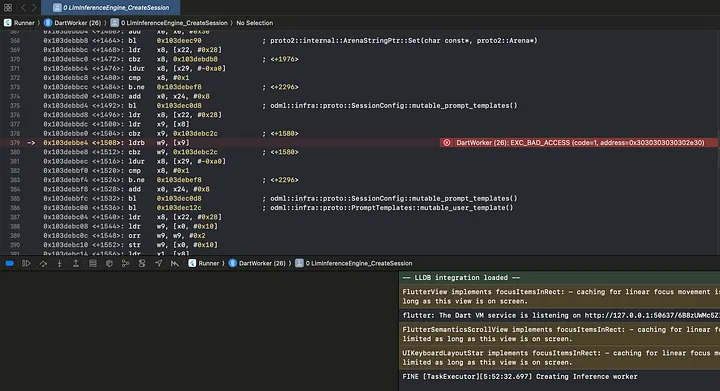Click the Continue program execution button
Viewport: 720px width, 391px height.
pos(26,263)
